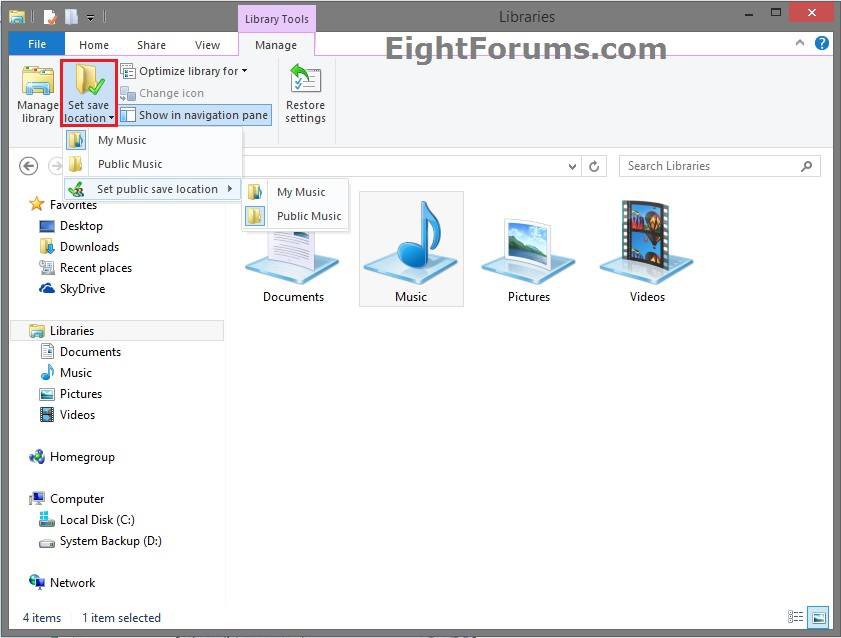Screen dimensions: 841x638
Task: Open the File tab
Action: click(x=37, y=45)
